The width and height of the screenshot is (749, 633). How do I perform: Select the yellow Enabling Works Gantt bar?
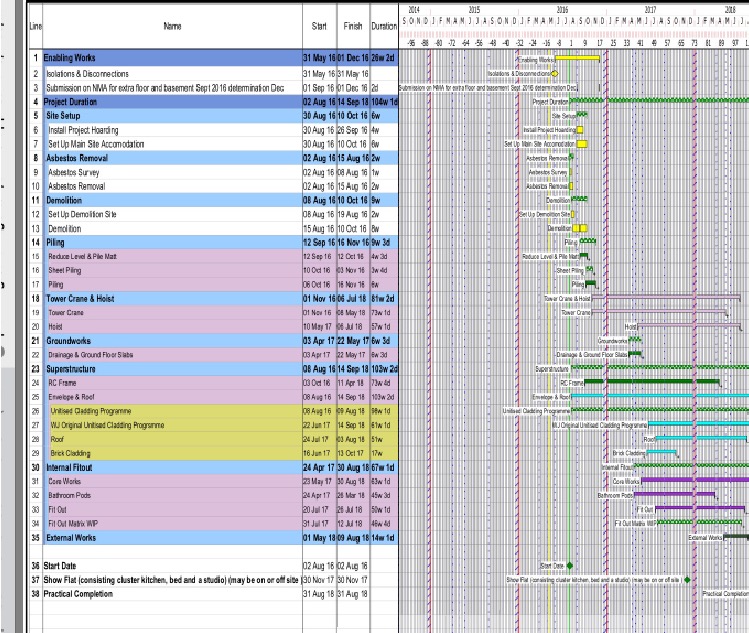point(577,59)
